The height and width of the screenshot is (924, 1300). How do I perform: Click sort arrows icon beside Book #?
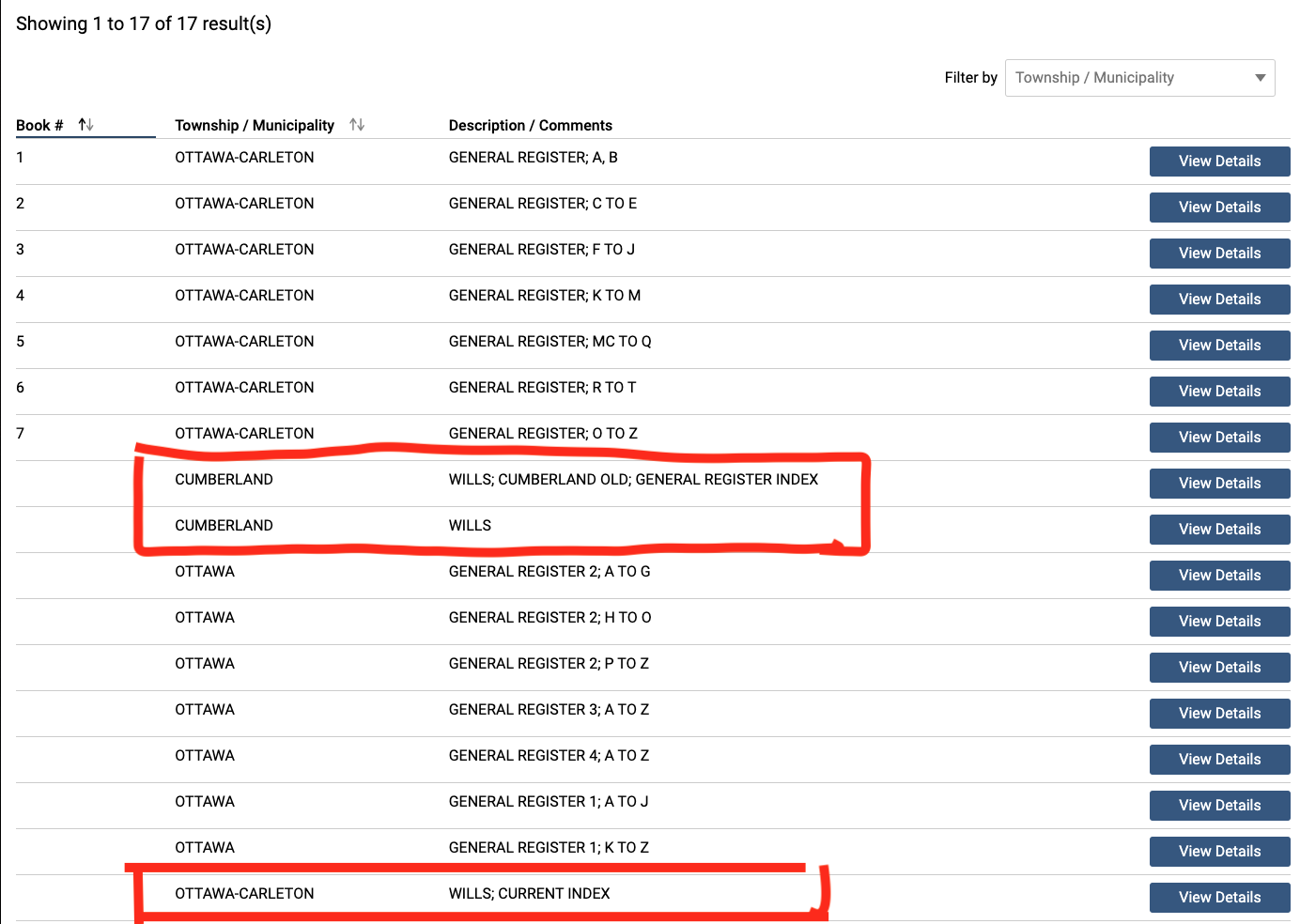tap(85, 125)
